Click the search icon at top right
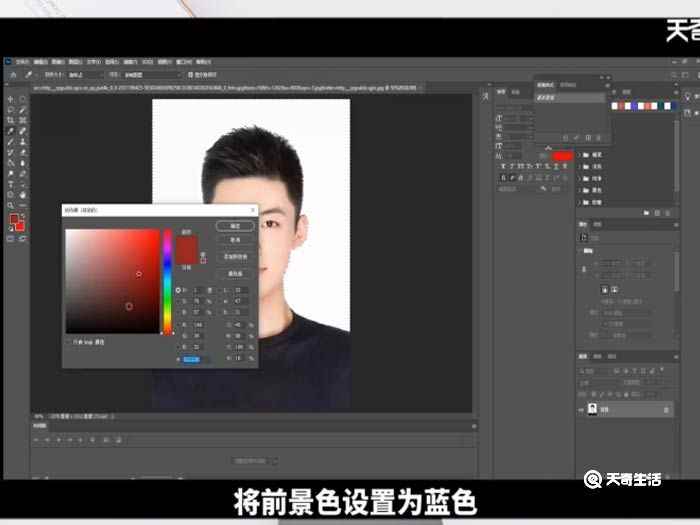 tap(674, 75)
